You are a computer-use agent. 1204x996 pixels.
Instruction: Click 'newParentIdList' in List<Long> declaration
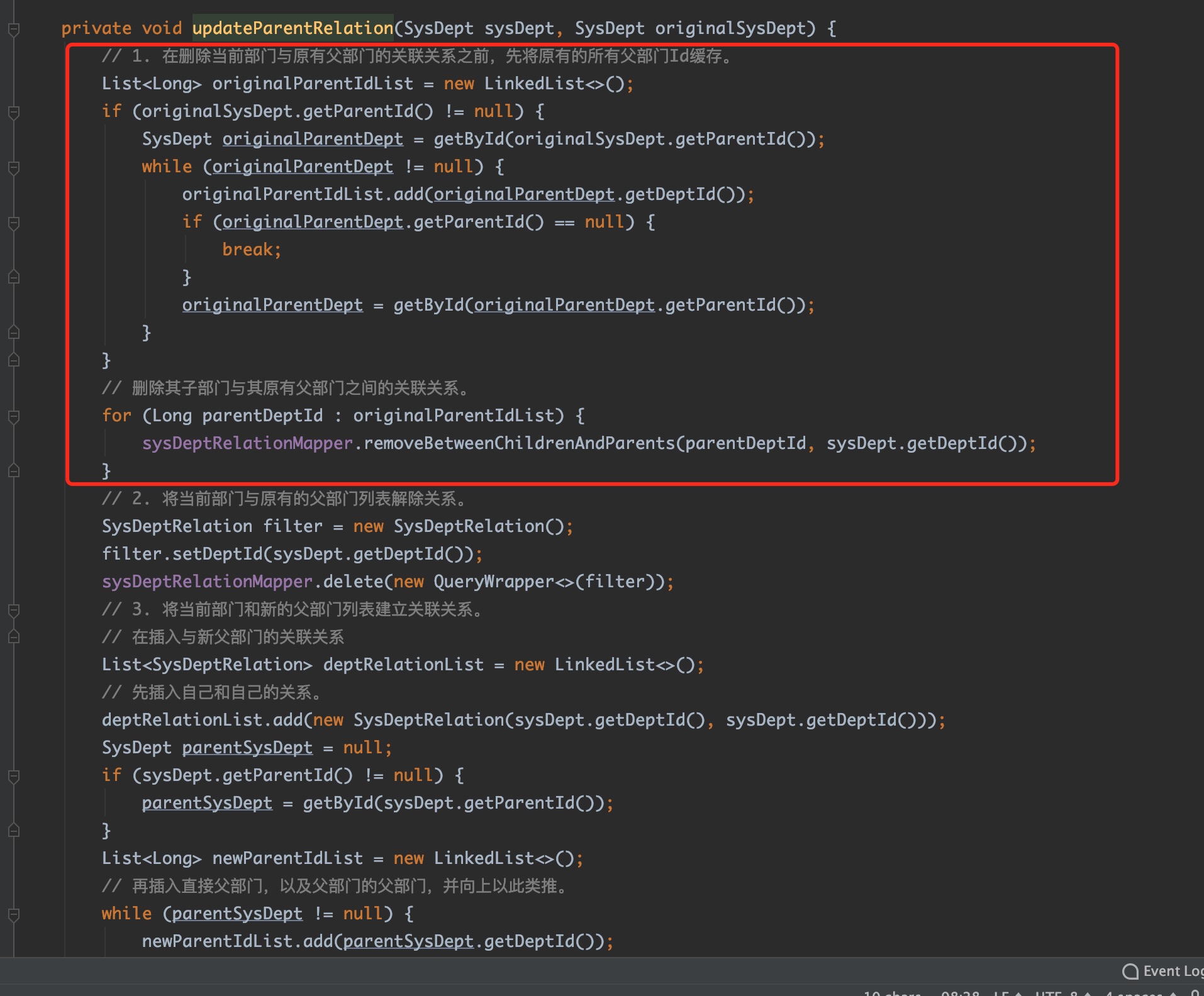(287, 858)
